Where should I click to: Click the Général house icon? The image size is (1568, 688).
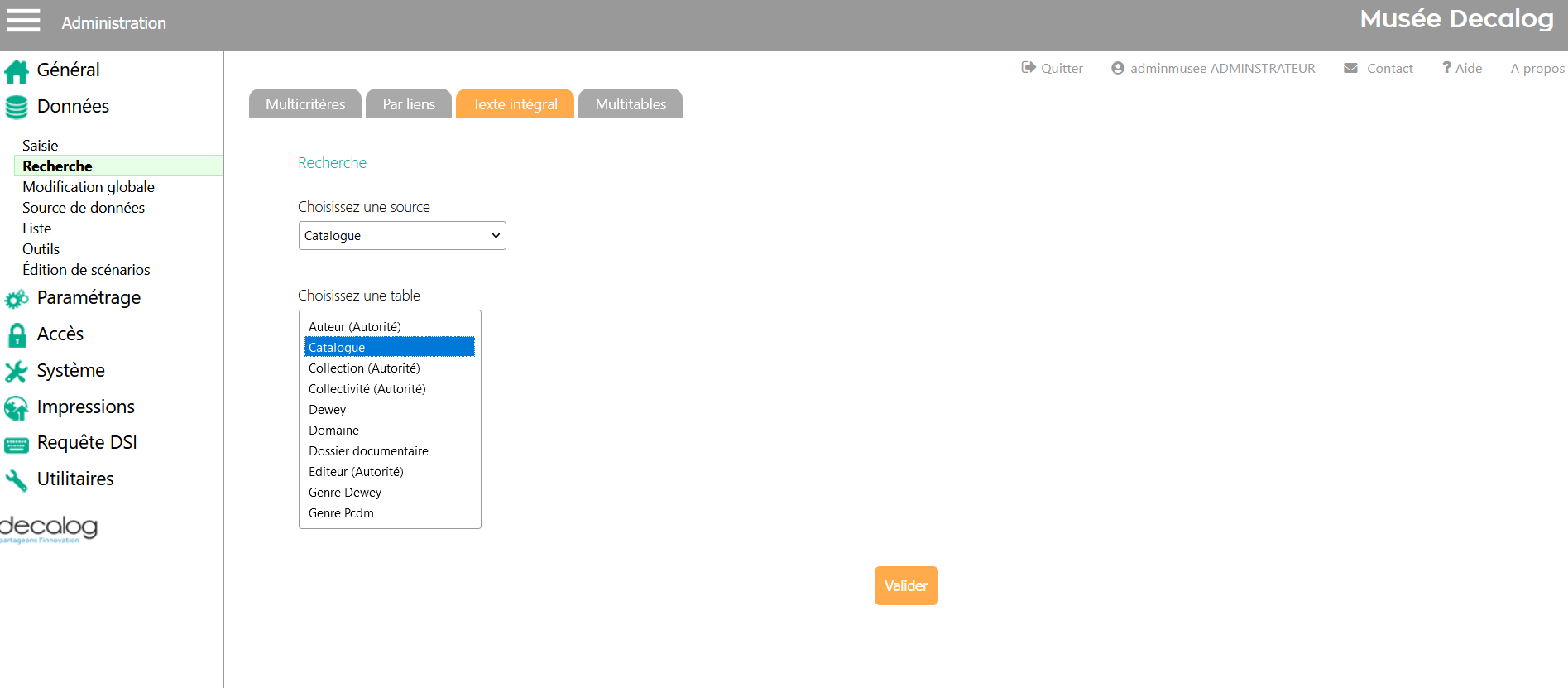click(17, 72)
